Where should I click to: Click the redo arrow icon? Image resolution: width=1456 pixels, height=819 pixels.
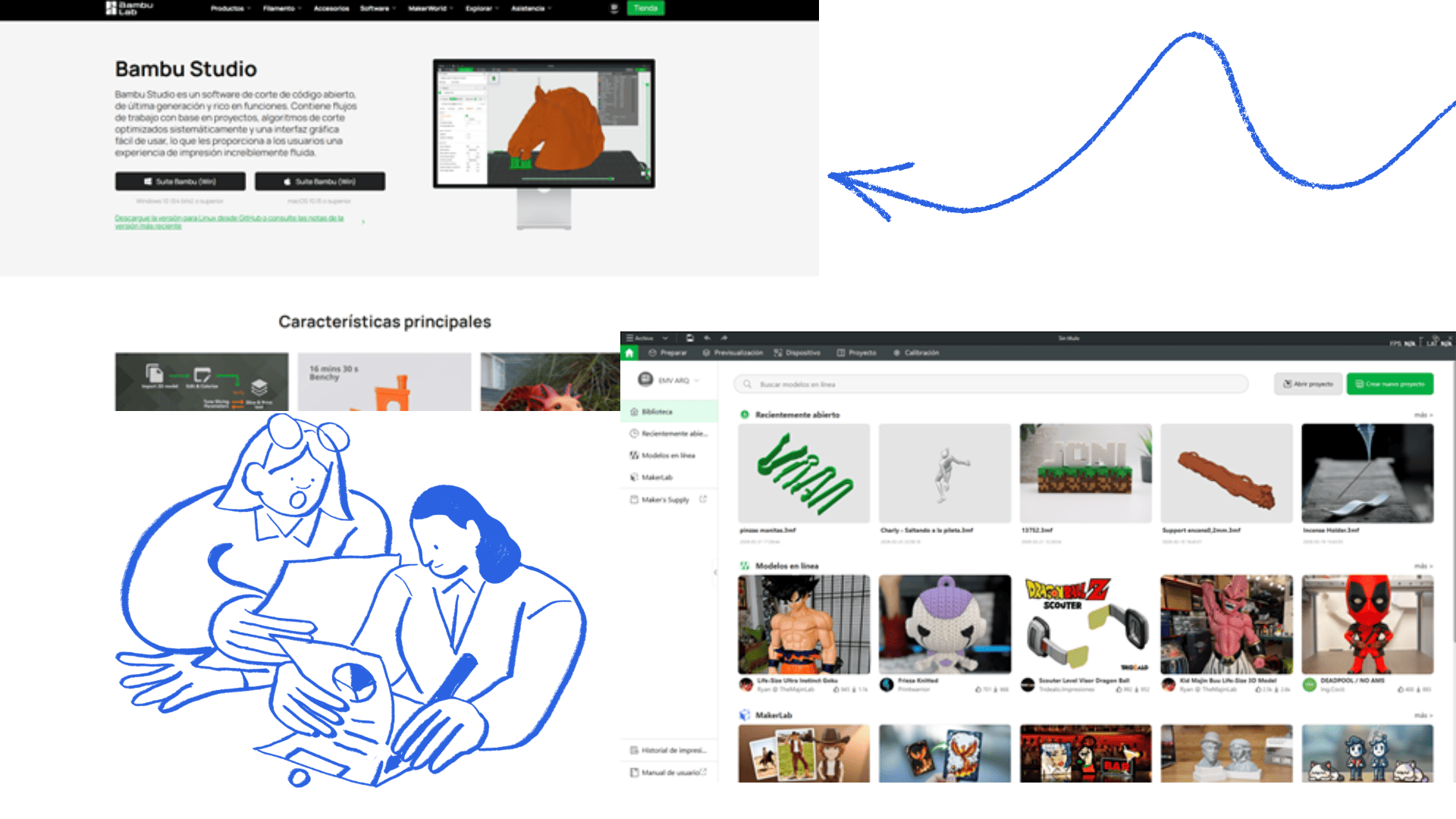(724, 338)
